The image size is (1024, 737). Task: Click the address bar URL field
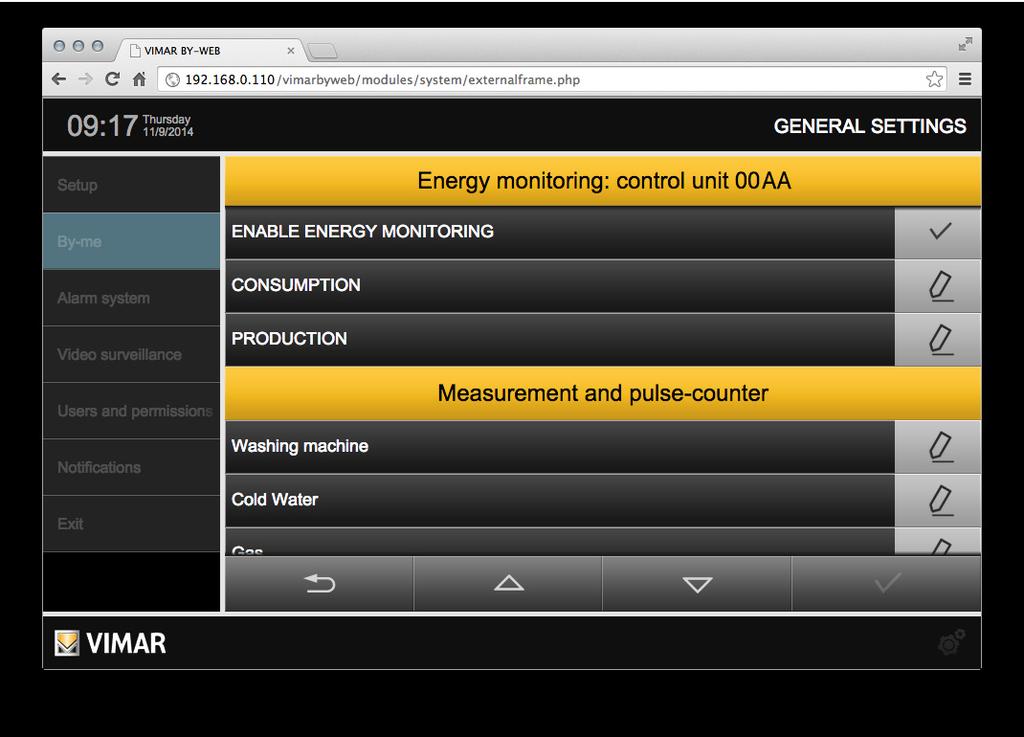pos(552,80)
